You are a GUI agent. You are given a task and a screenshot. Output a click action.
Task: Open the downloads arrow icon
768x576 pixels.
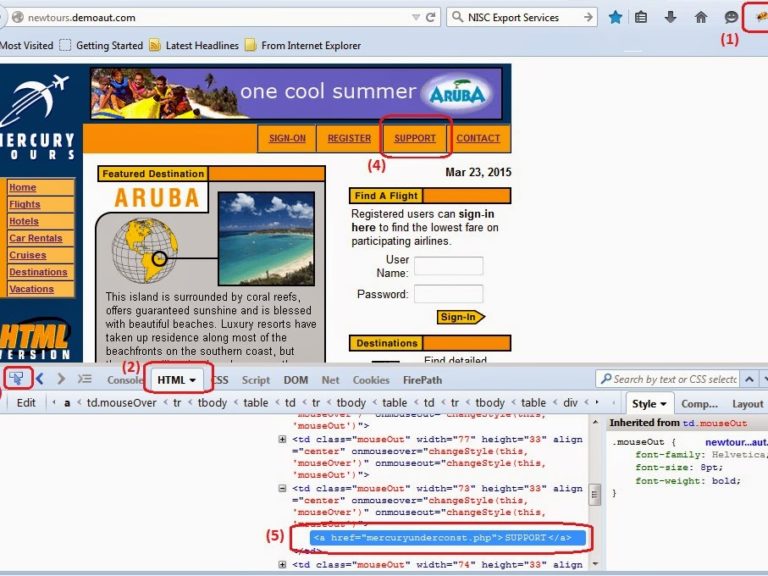(671, 18)
